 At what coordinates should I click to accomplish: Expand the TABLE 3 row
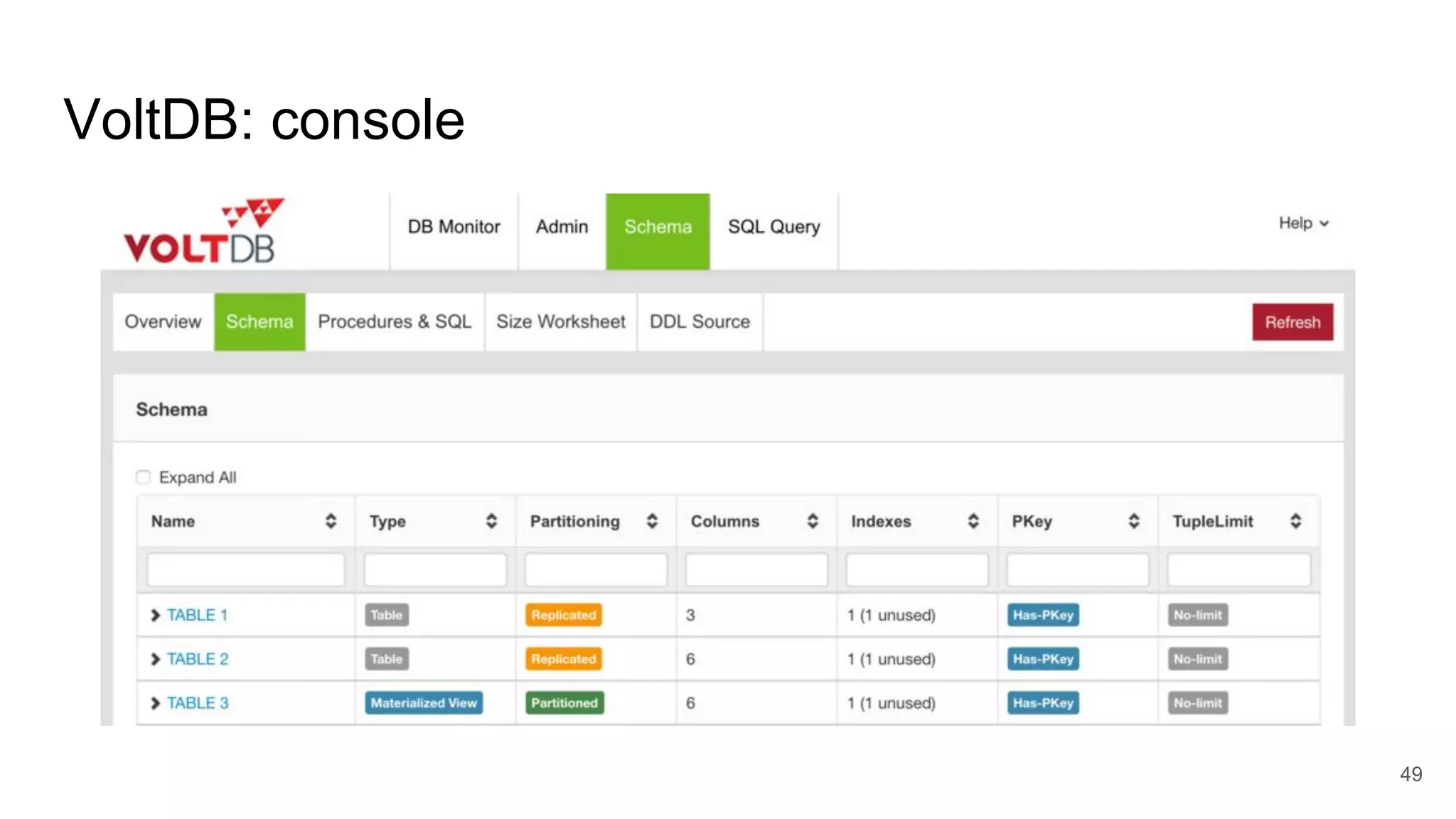coord(155,703)
